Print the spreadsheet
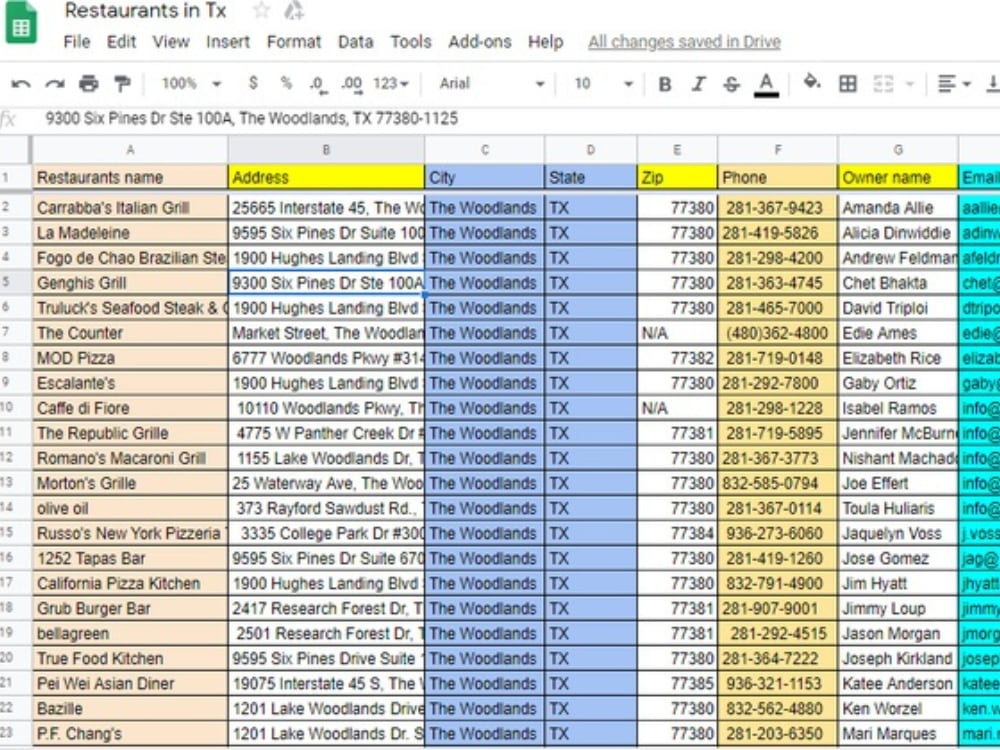The width and height of the screenshot is (1000, 750). point(89,84)
